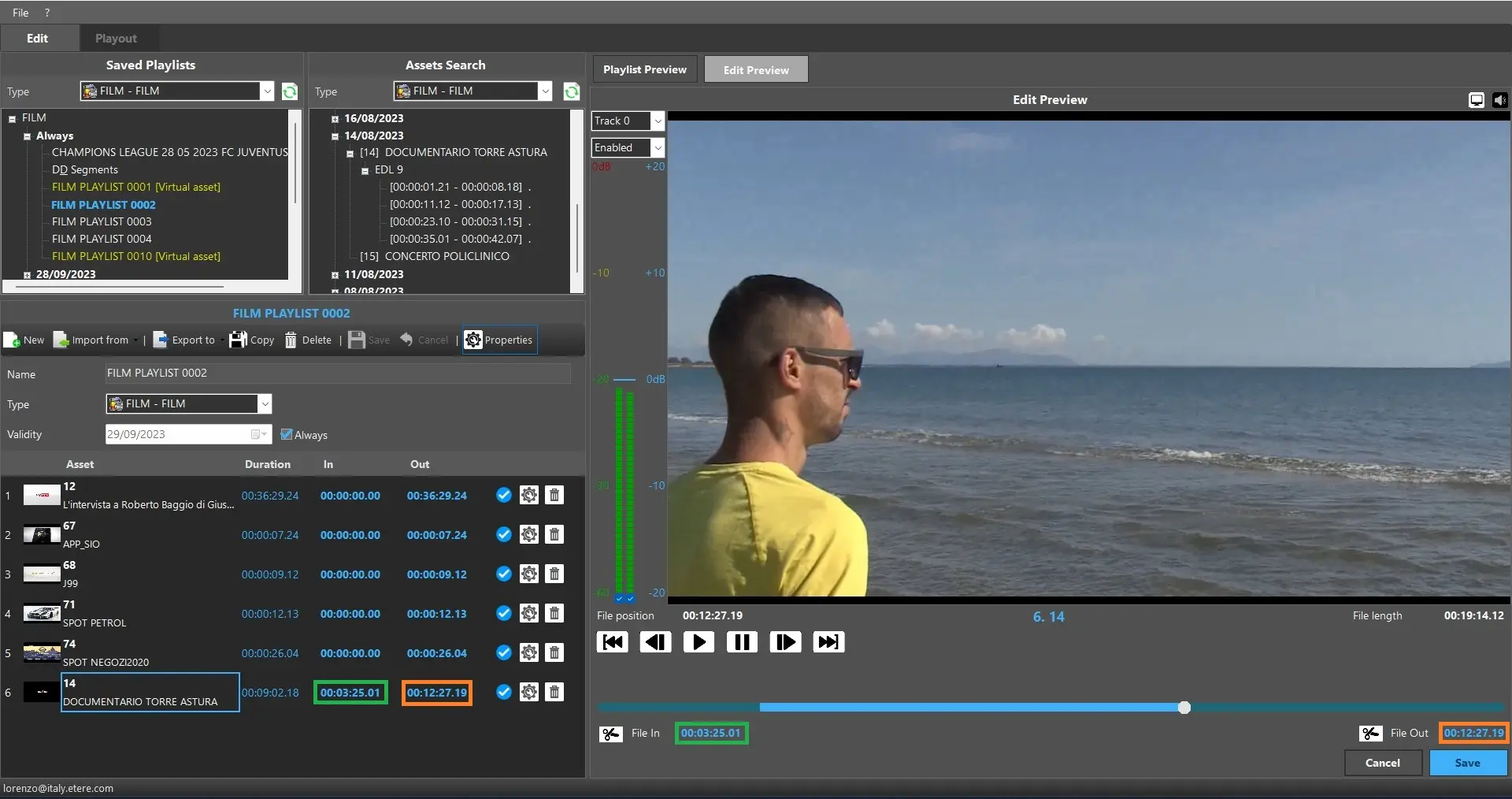Click the file position slider handle

tap(1184, 708)
